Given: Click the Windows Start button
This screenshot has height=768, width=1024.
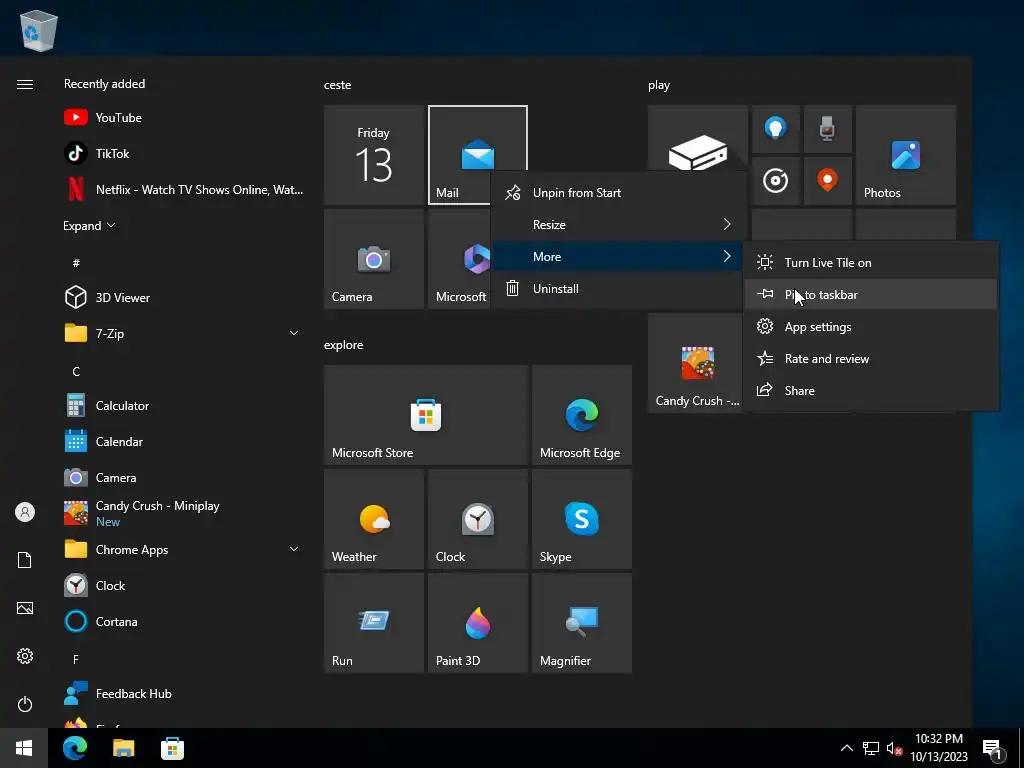Looking at the screenshot, I should (x=24, y=748).
